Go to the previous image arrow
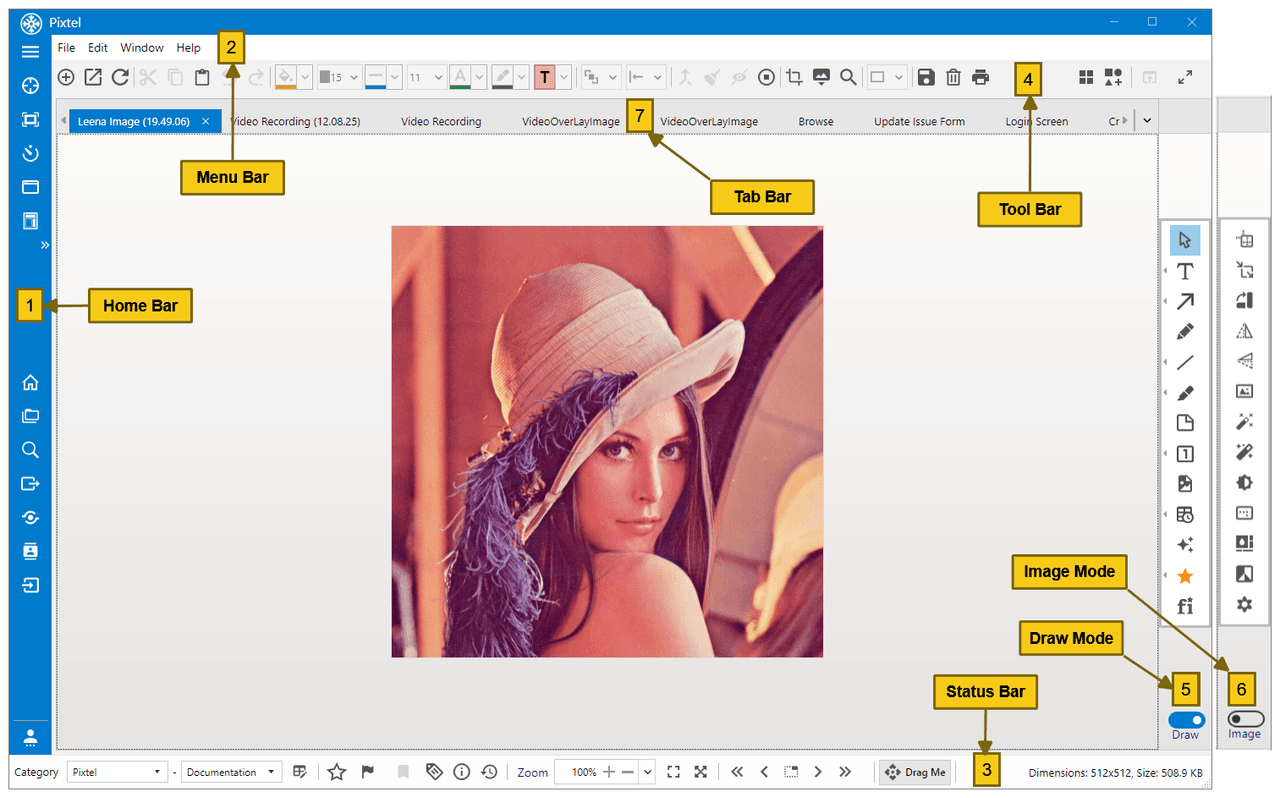This screenshot has height=798, width=1280. (x=764, y=772)
